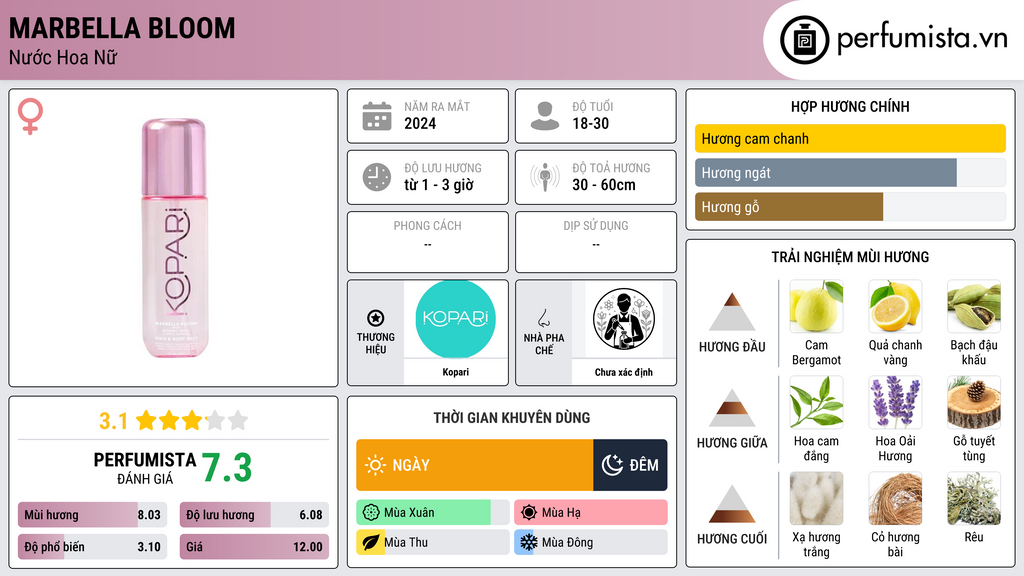Image resolution: width=1024 pixels, height=576 pixels.
Task: Click the snowflake icon for Mùa Đông
Action: click(528, 542)
